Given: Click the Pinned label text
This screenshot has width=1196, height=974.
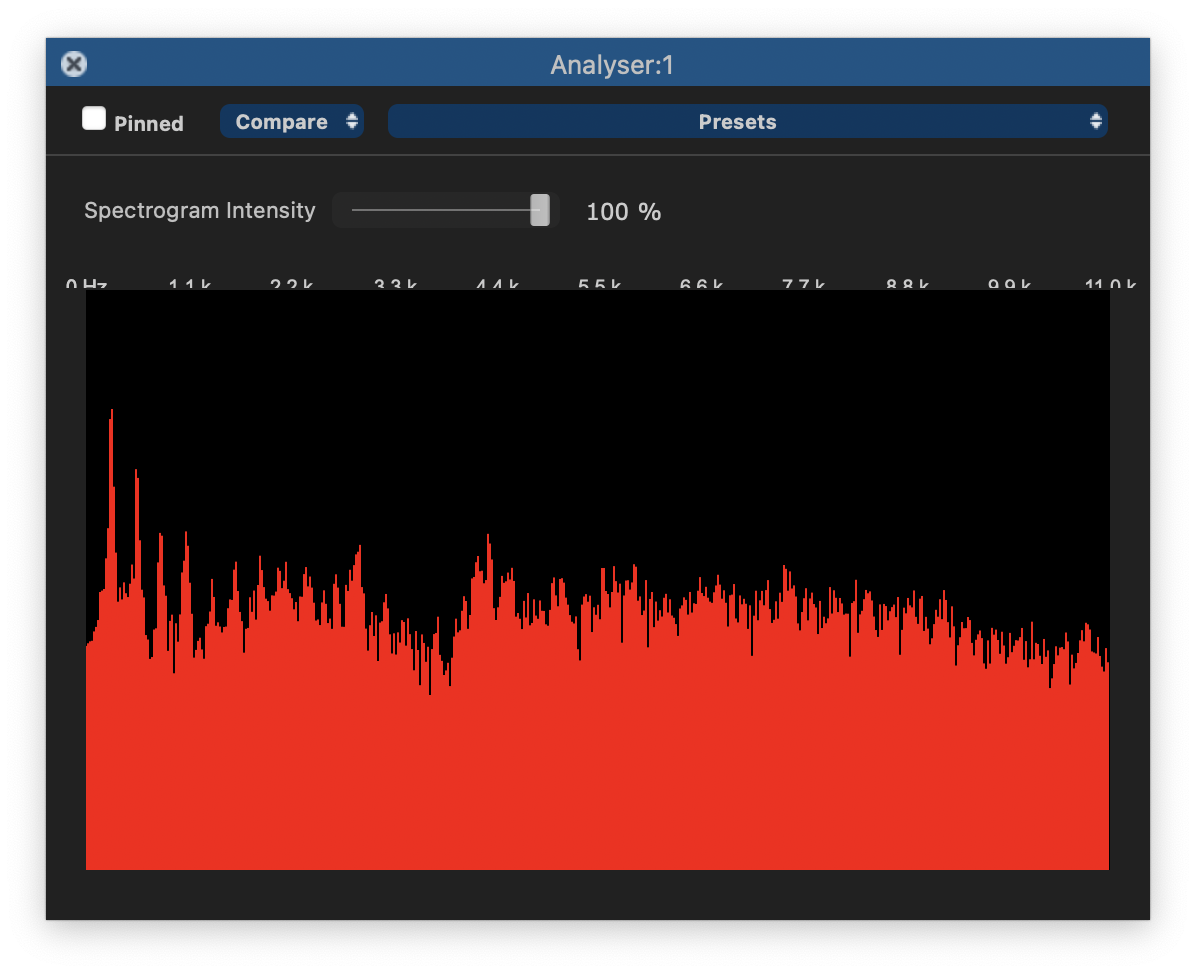Looking at the screenshot, I should tap(149, 124).
